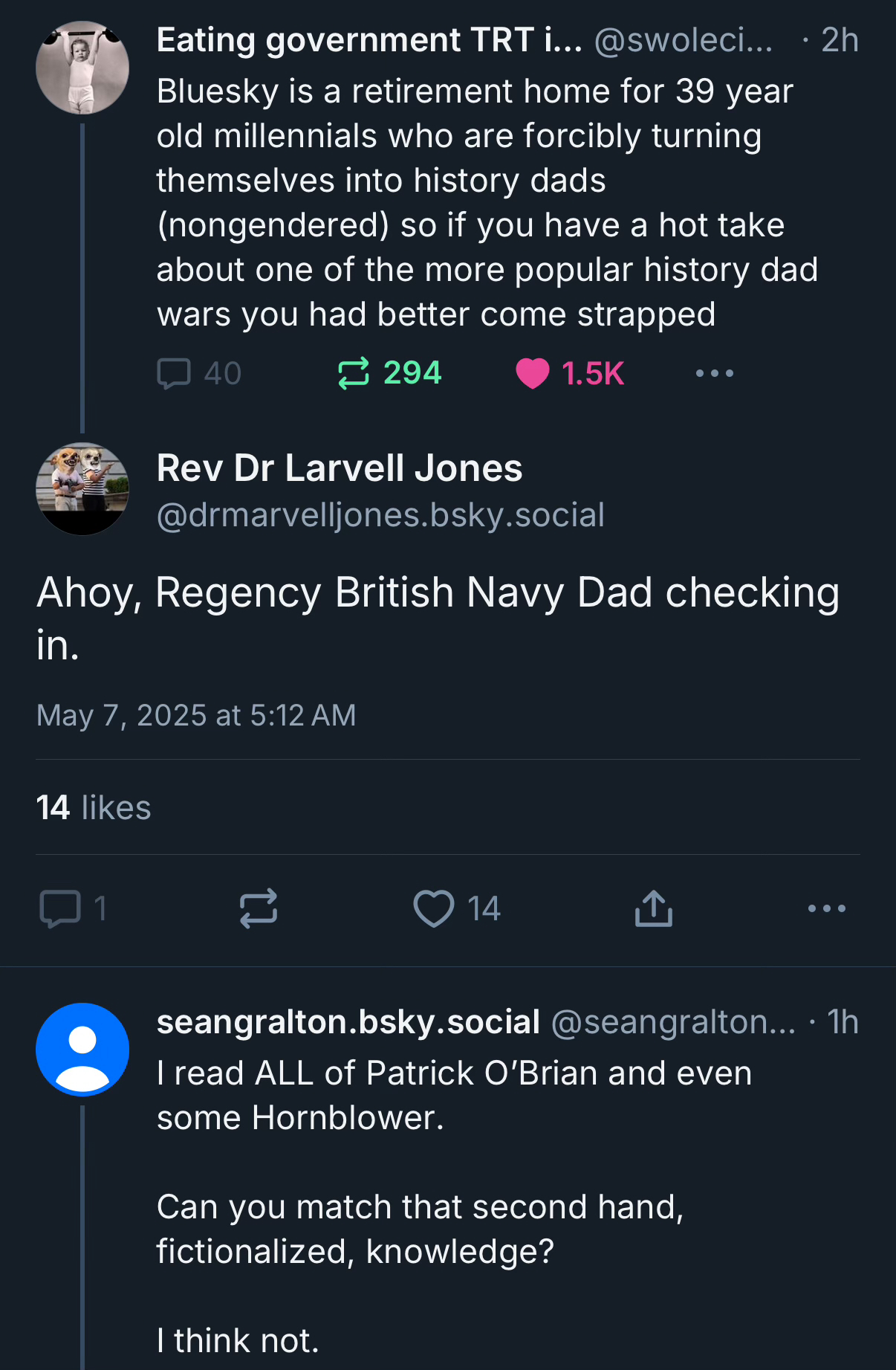Viewport: 896px width, 1370px height.
Task: Like the Regency British Navy Dad post
Action: pyautogui.click(x=434, y=908)
